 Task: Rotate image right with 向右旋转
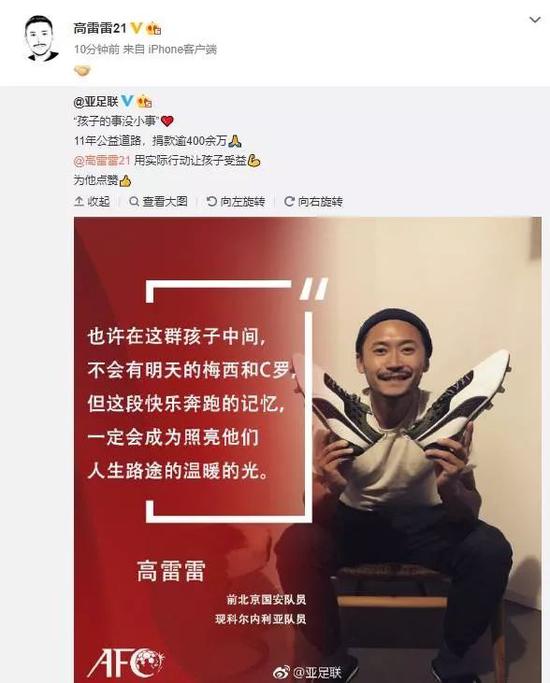(x=313, y=201)
